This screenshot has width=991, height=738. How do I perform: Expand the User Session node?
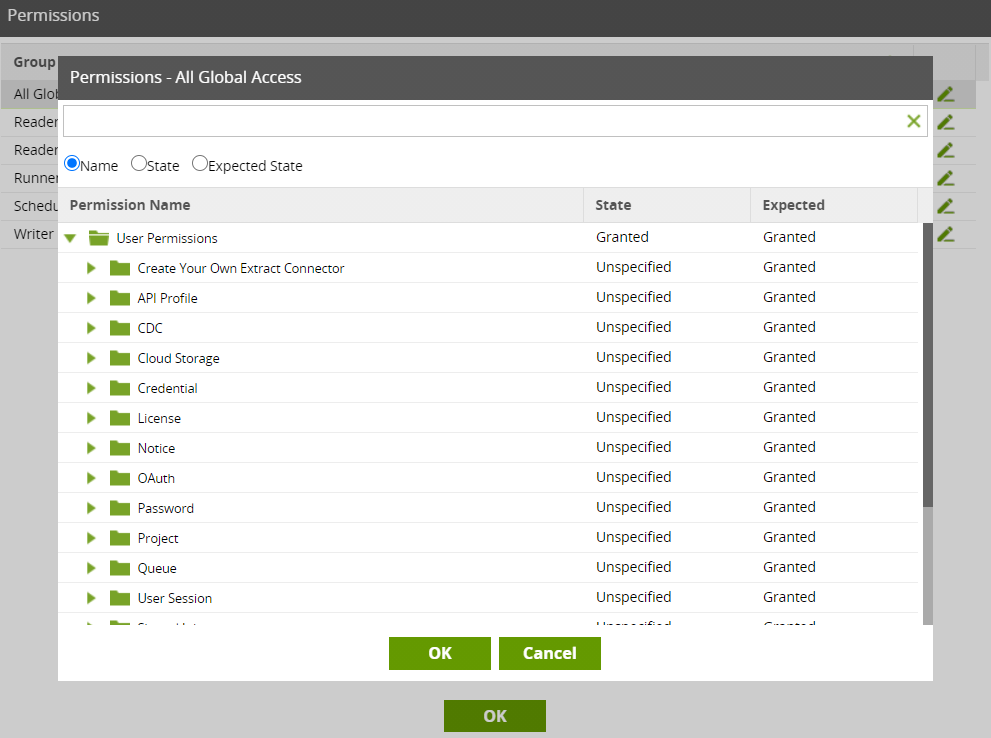click(91, 598)
